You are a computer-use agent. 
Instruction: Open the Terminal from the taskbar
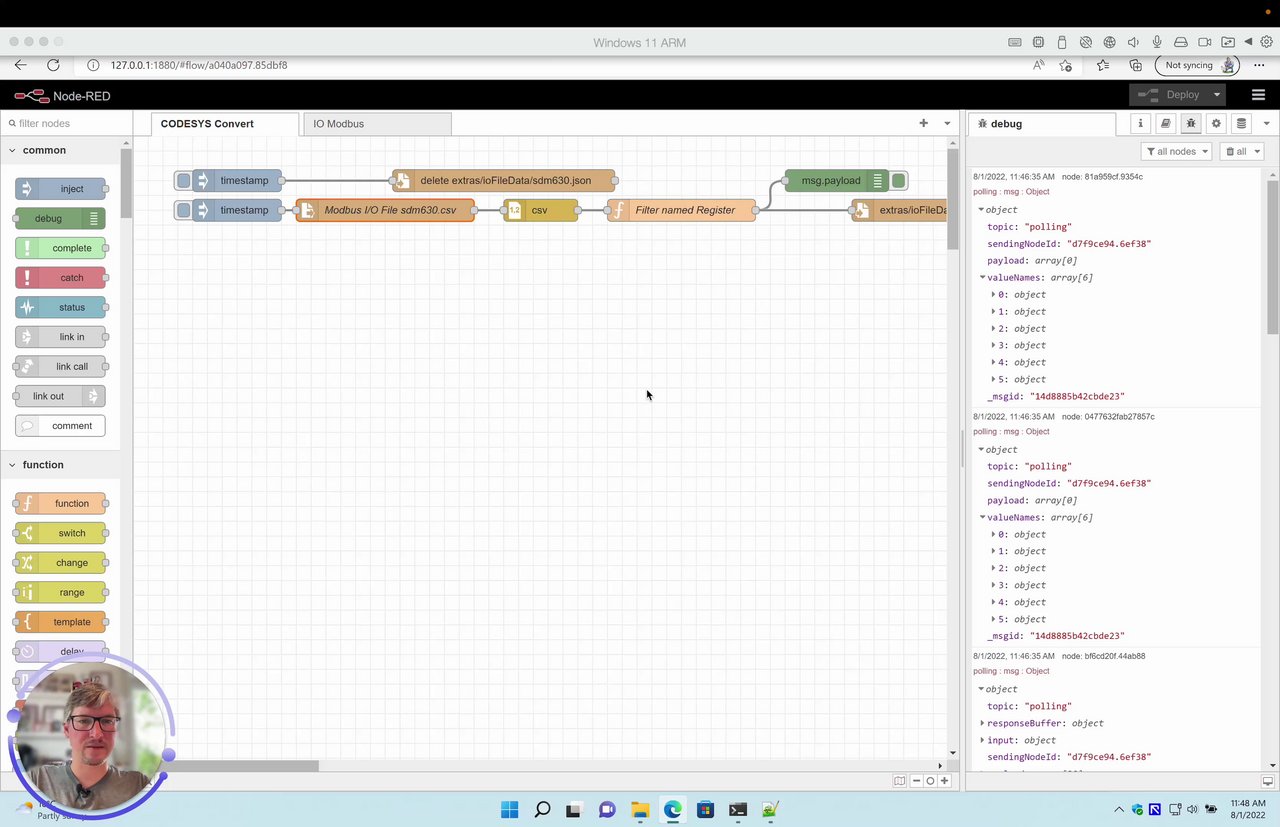[x=738, y=810]
